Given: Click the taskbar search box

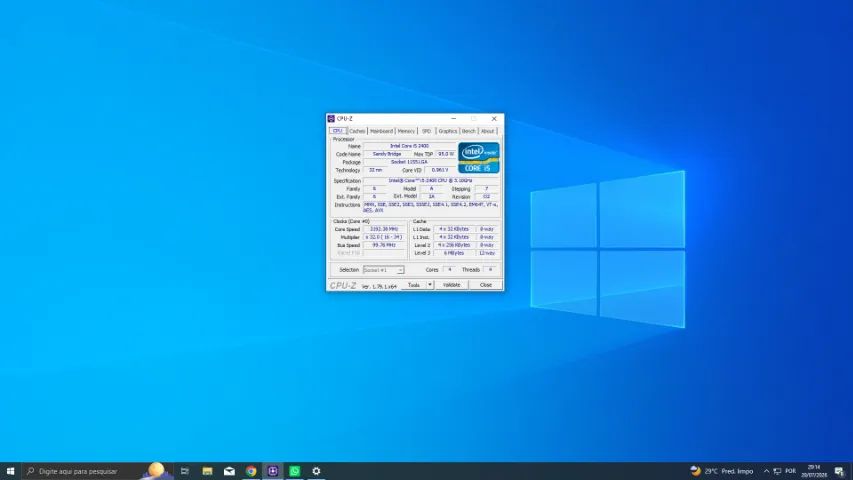Looking at the screenshot, I should coord(97,471).
